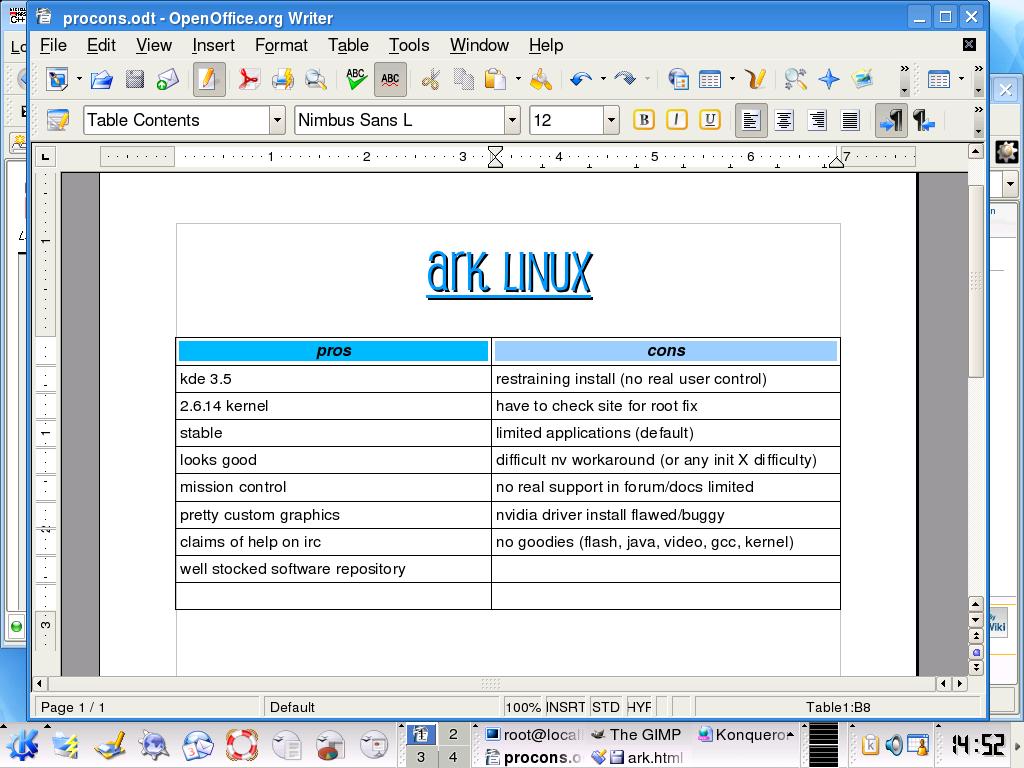This screenshot has height=768, width=1024.
Task: Run Spellcheck with ABC checkmark icon
Action: (356, 80)
